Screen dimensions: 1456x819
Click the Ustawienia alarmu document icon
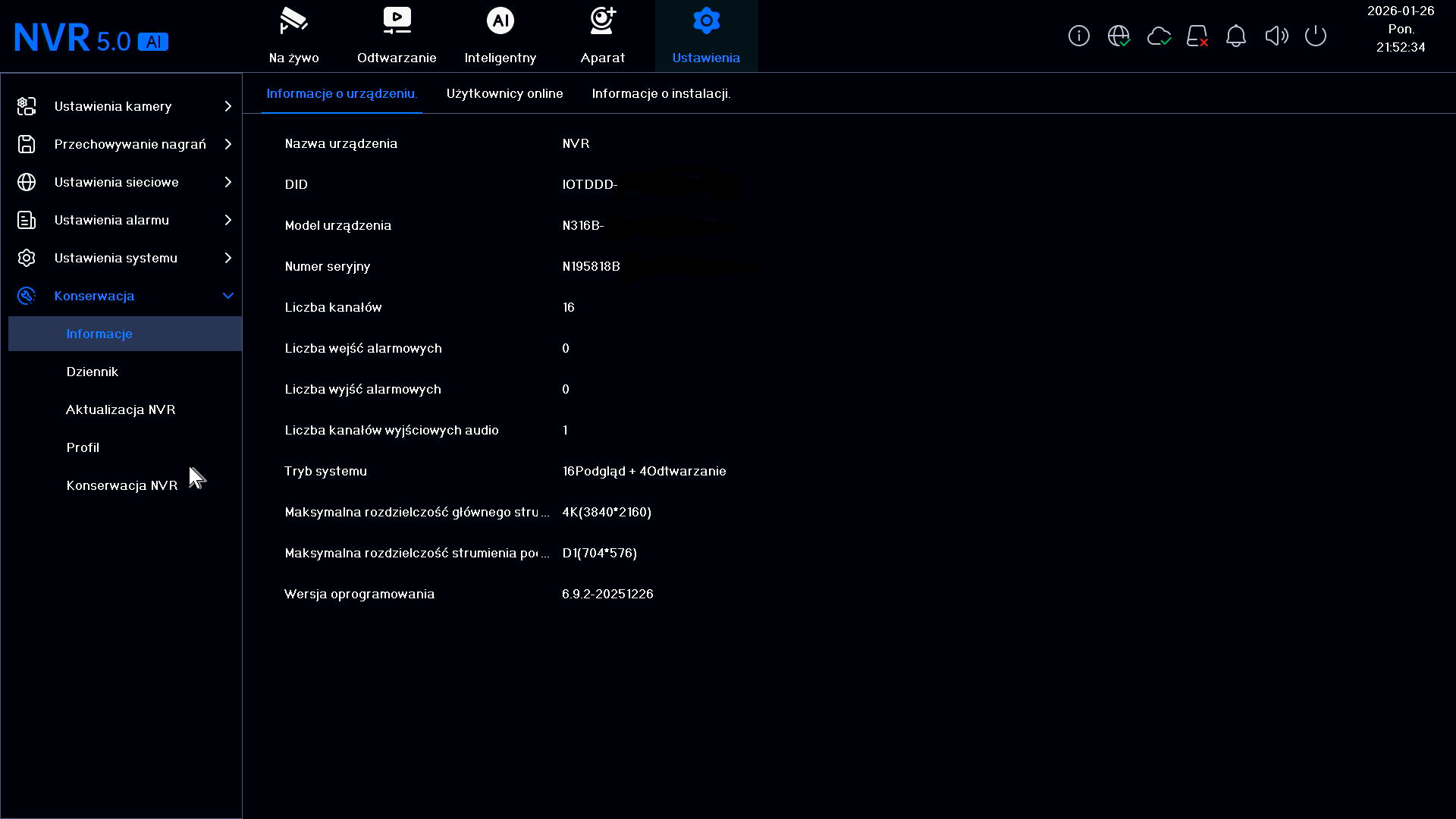pos(27,220)
